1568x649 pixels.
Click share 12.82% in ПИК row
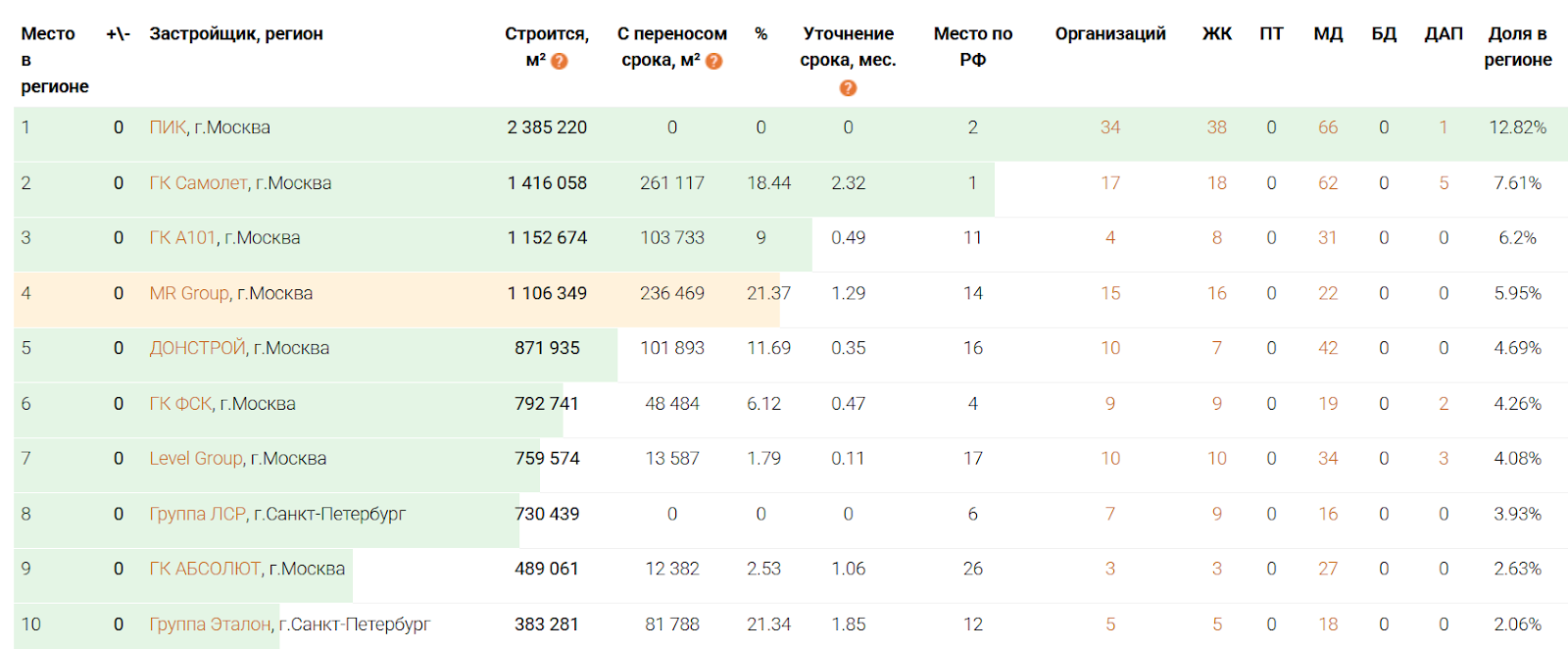(1518, 127)
